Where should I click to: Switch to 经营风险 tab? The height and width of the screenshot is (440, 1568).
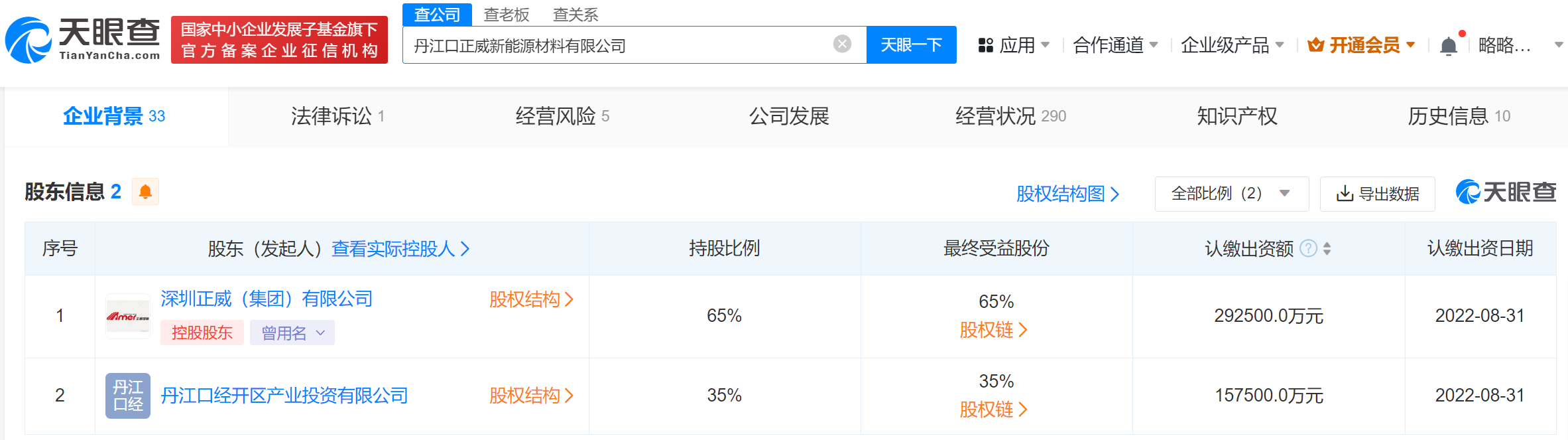[x=562, y=116]
